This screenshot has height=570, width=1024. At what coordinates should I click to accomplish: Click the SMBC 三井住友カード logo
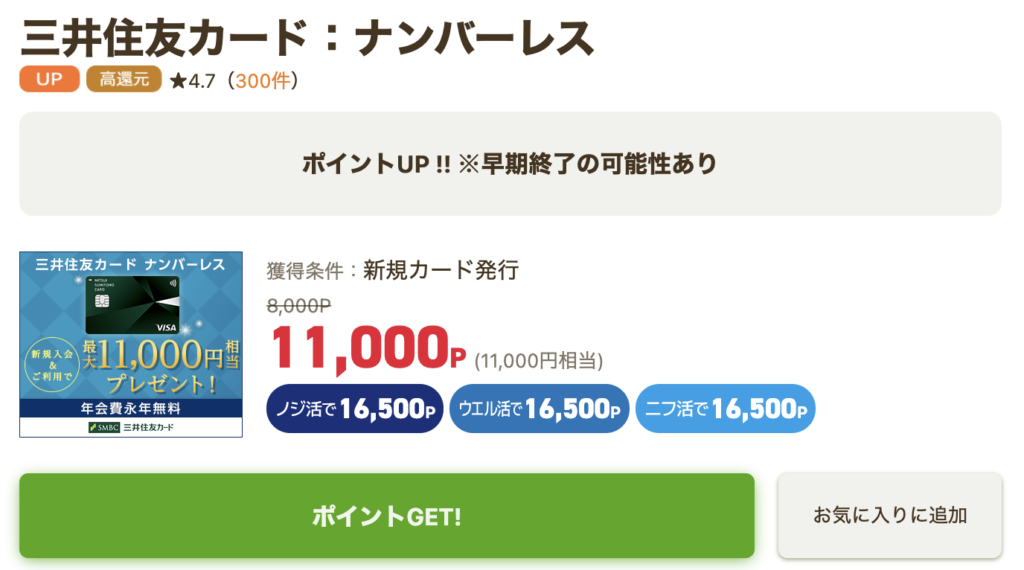point(131,427)
